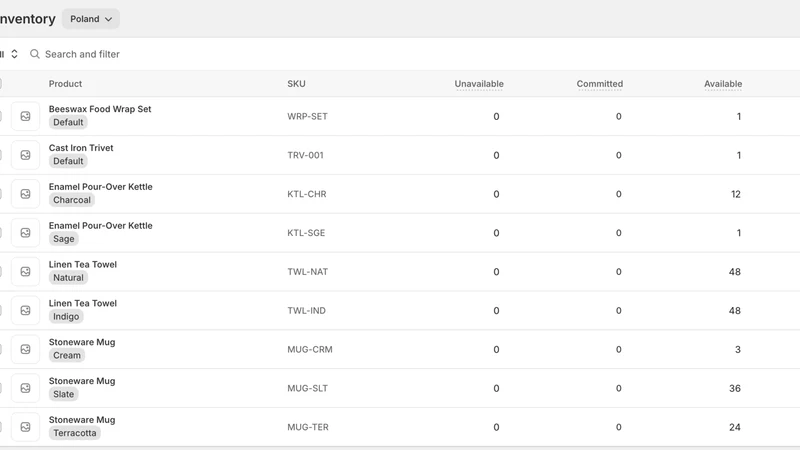Click the search magnifier icon
Viewport: 800px width, 450px height.
[x=35, y=54]
